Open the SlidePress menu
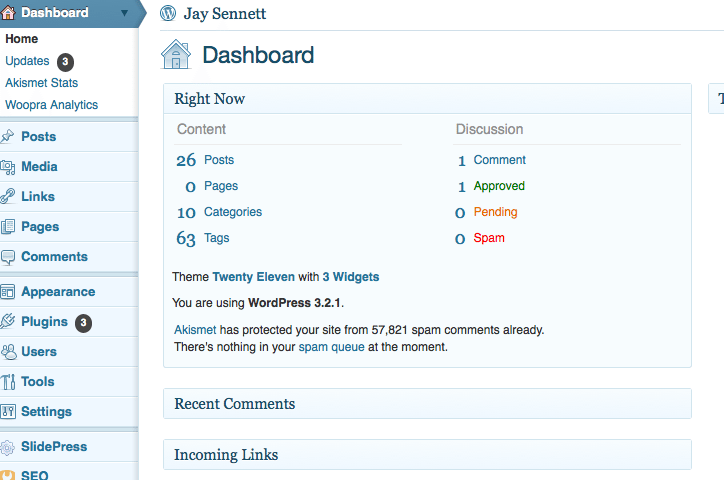Viewport: 724px width, 480px height. tap(54, 447)
